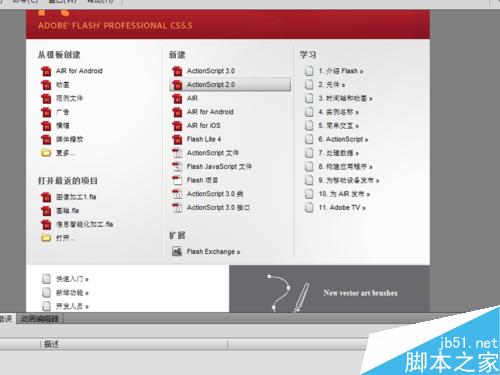Open the first recent .fla file
The image size is (500, 375).
(76, 197)
